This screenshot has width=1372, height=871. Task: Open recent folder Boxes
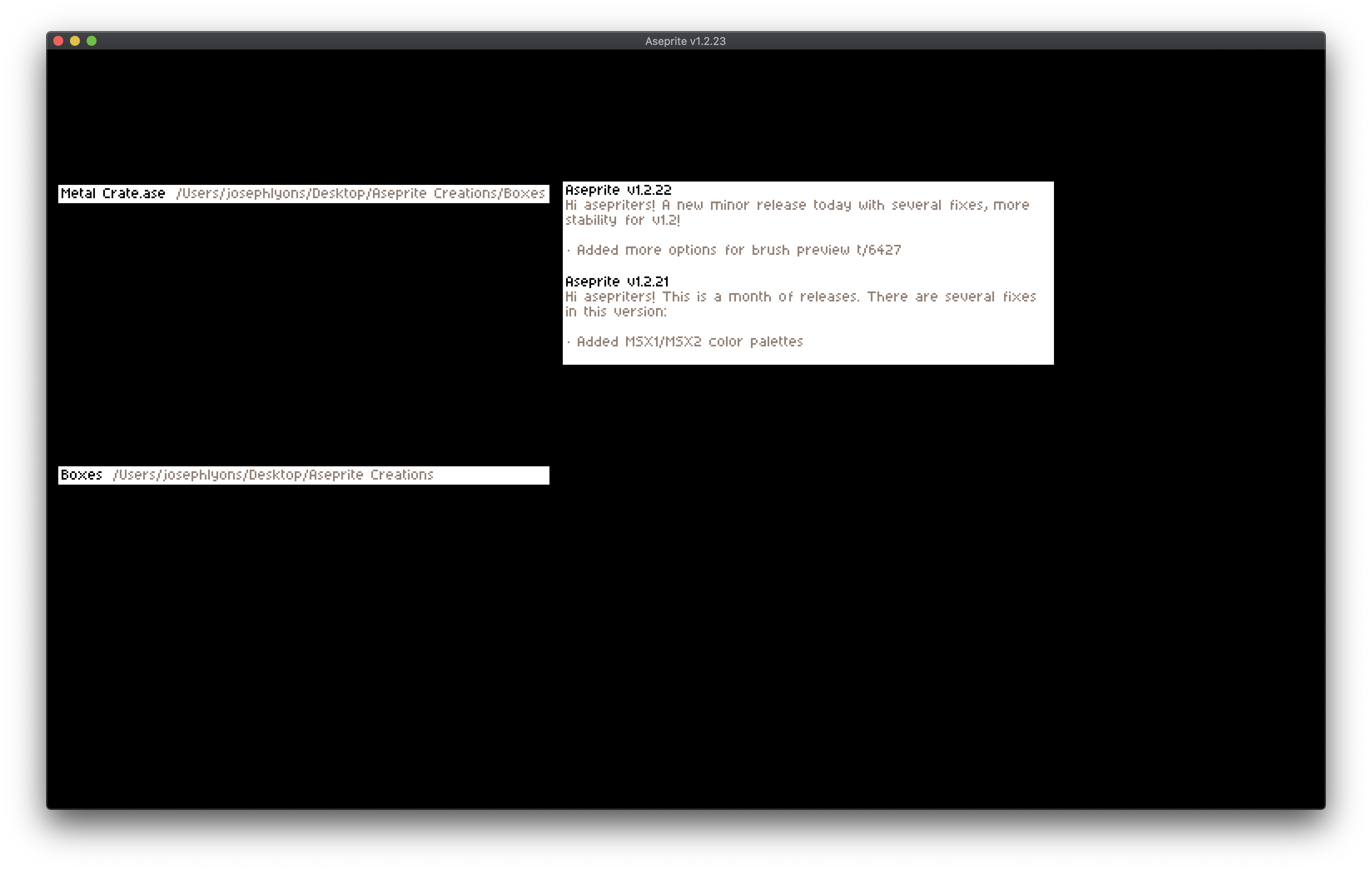click(304, 475)
